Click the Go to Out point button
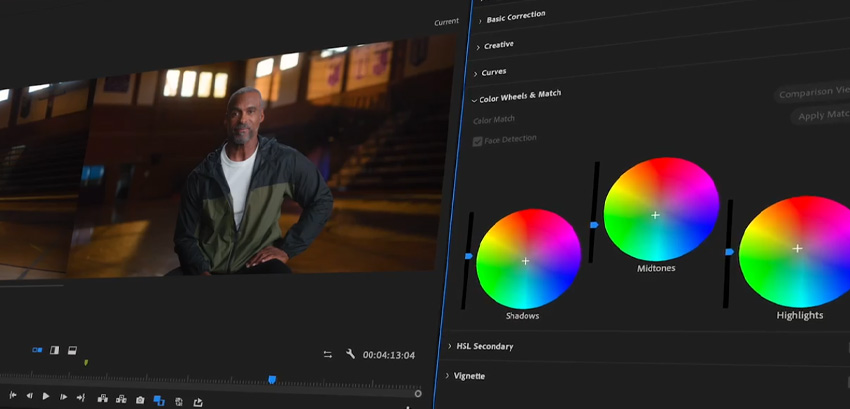850x409 pixels. (x=81, y=398)
